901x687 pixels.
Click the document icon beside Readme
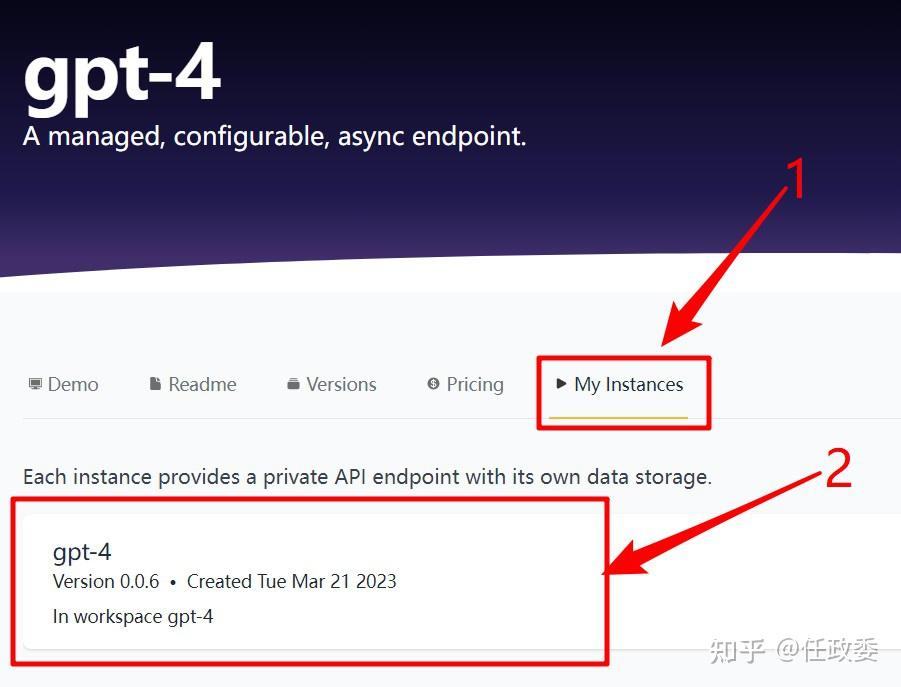click(155, 384)
